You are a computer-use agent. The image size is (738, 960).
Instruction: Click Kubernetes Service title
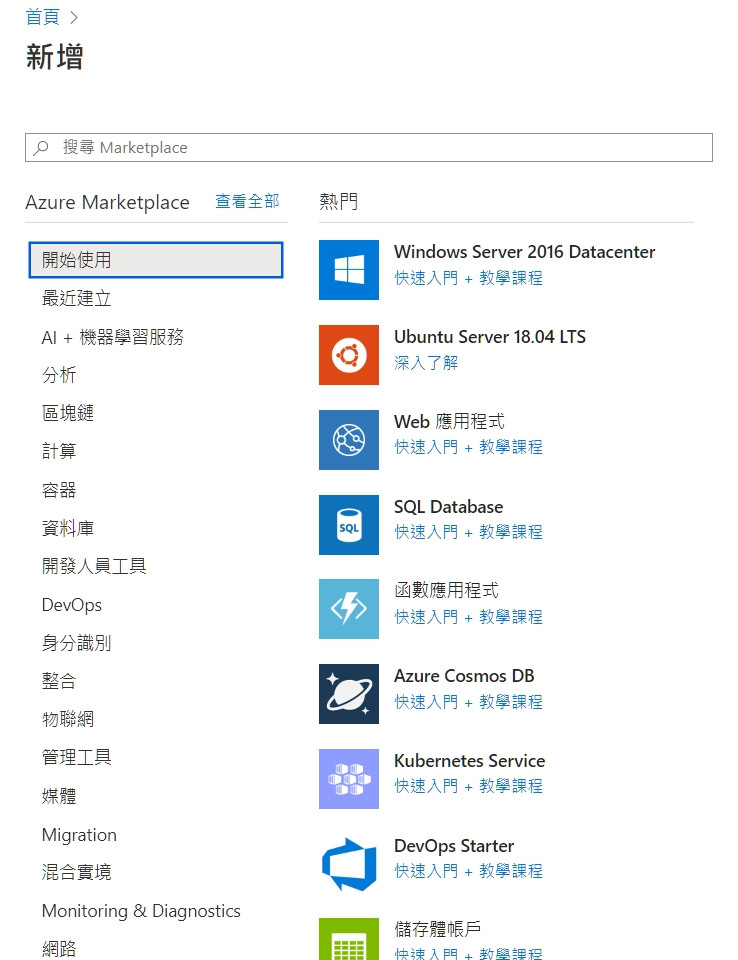click(470, 761)
